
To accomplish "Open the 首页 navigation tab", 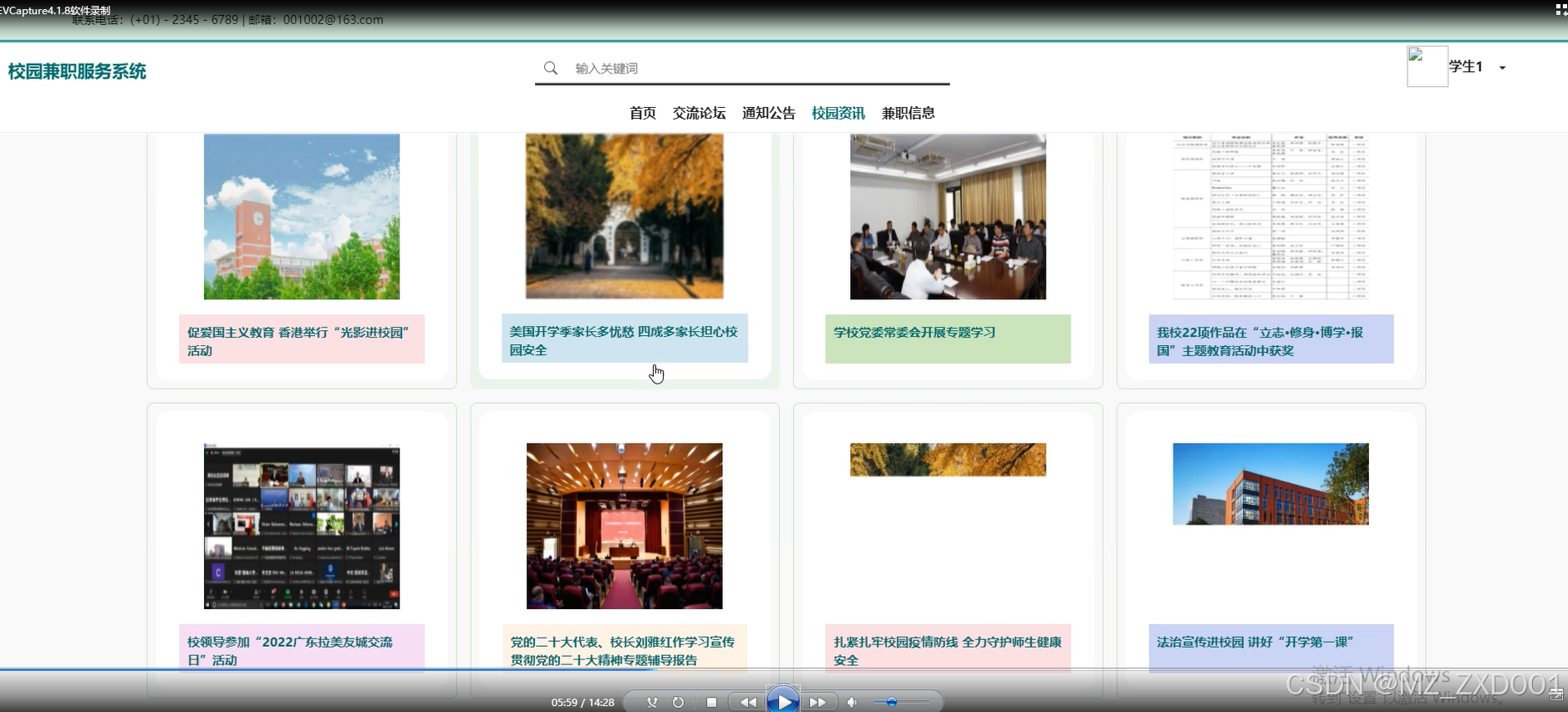I will pyautogui.click(x=643, y=113).
